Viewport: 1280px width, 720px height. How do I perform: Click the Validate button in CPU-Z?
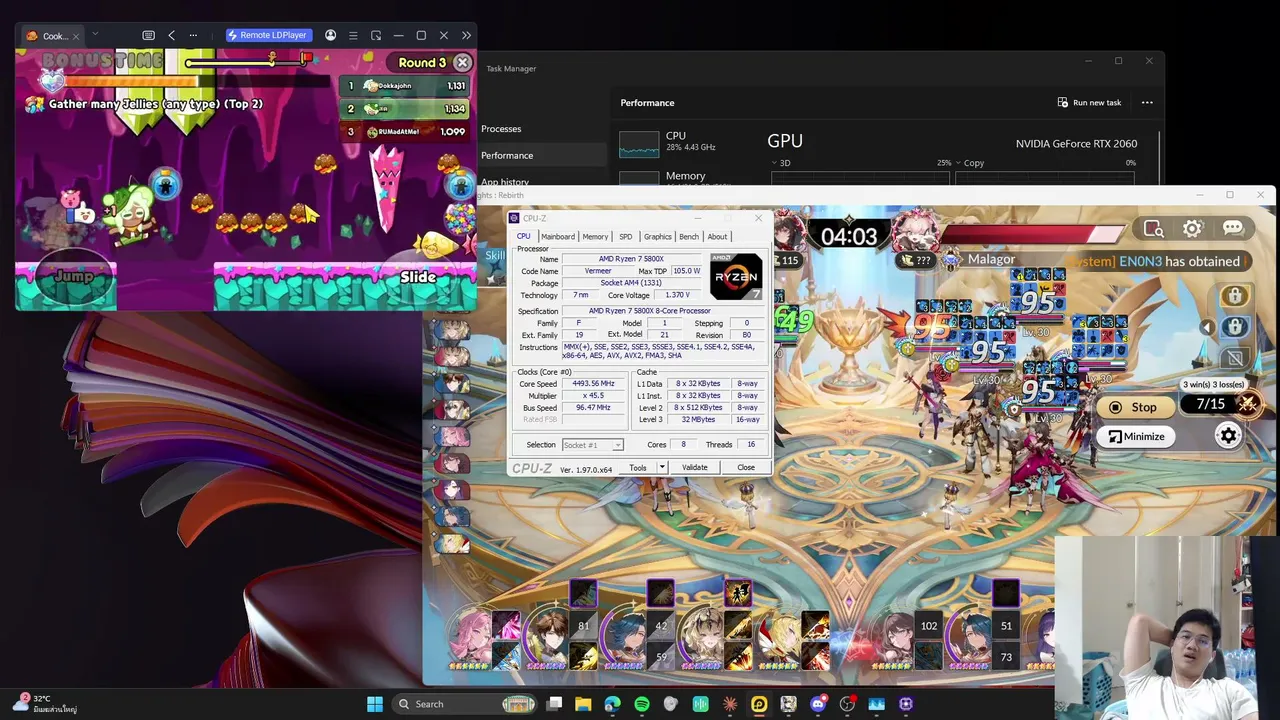tap(695, 468)
